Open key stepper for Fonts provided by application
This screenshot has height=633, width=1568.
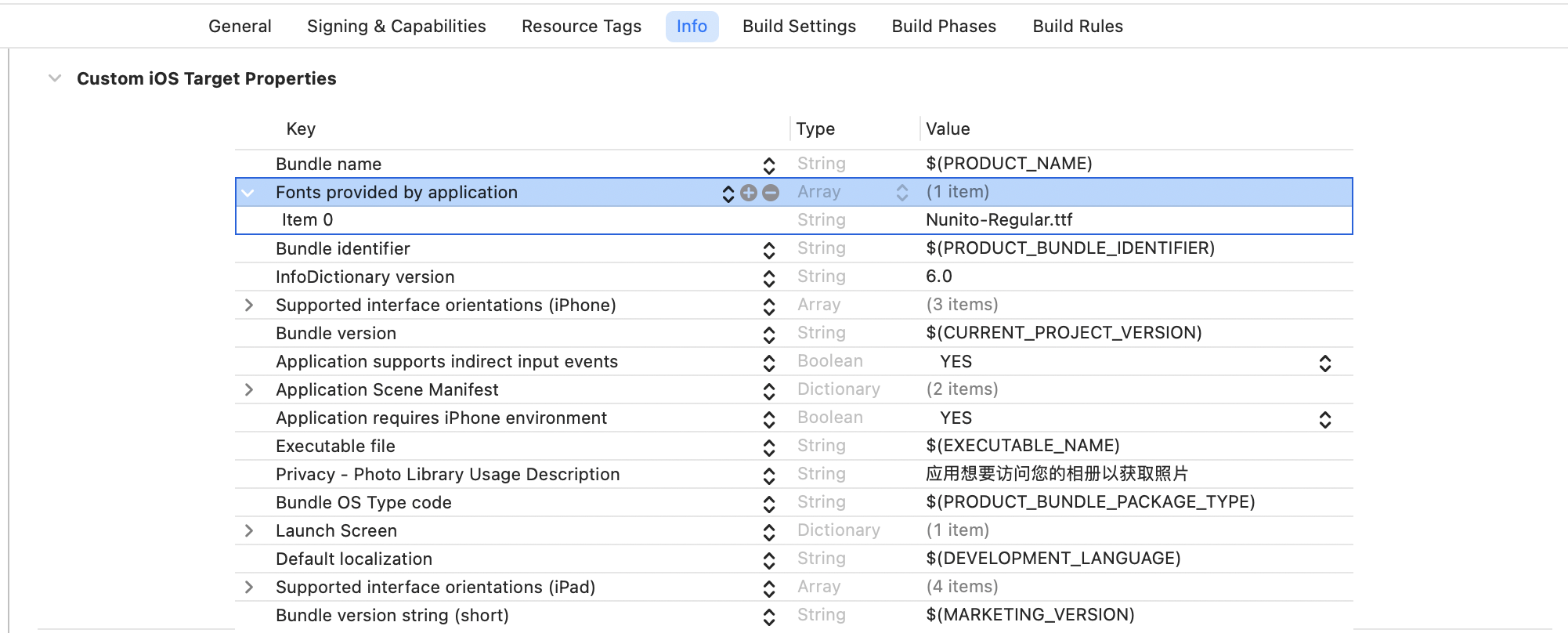point(728,194)
